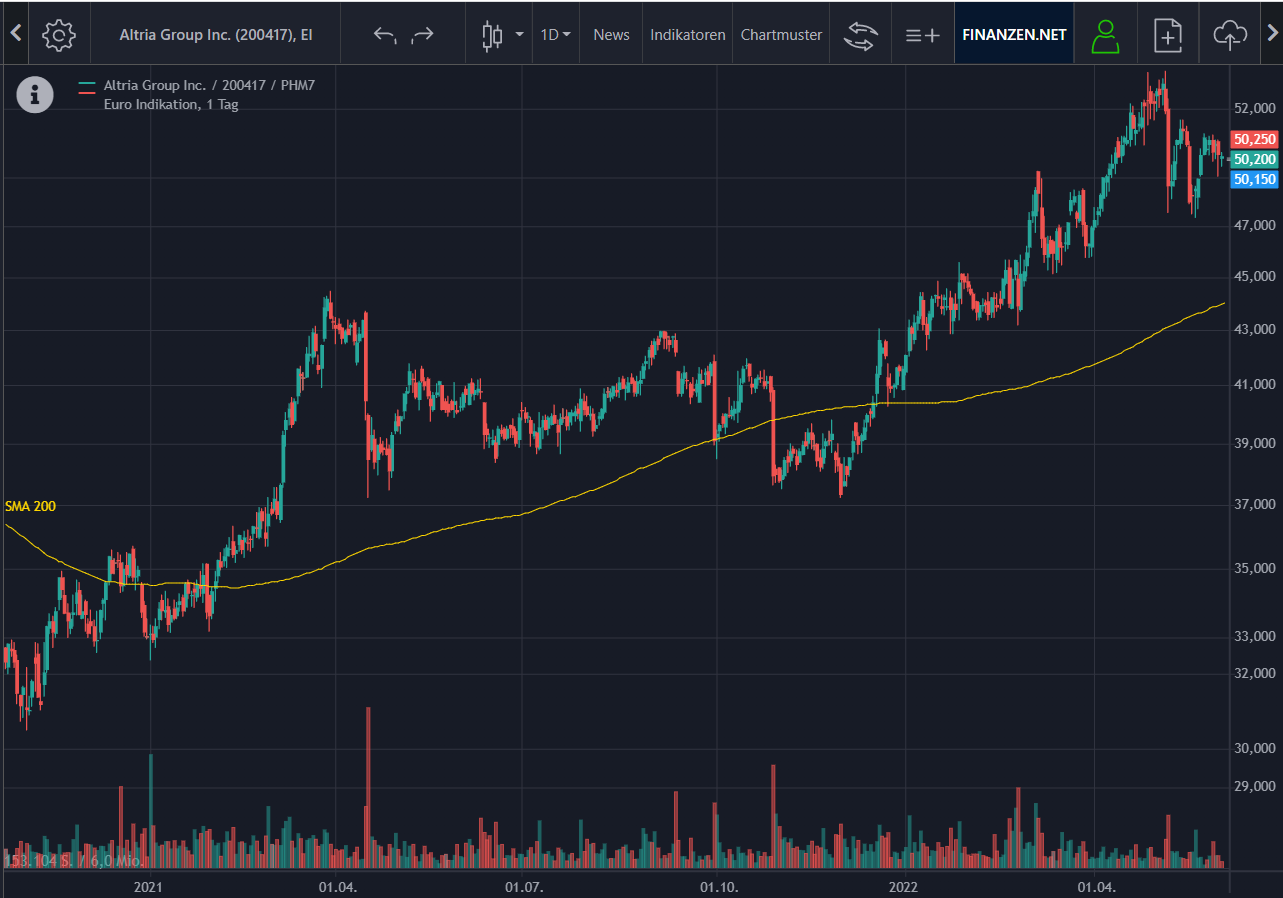This screenshot has height=898, width=1283.
Task: Click the left chevron to collapse the sidebar
Action: click(x=15, y=34)
